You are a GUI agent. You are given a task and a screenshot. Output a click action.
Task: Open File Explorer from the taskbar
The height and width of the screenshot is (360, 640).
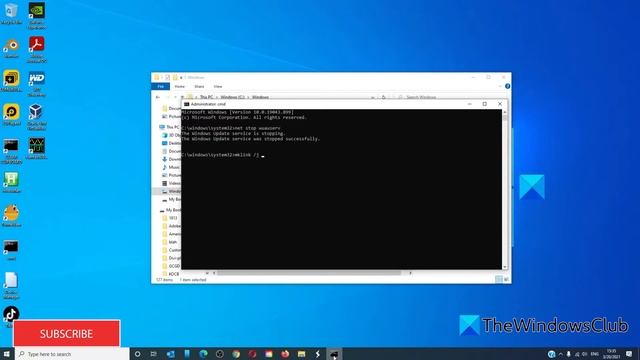[x=301, y=354]
